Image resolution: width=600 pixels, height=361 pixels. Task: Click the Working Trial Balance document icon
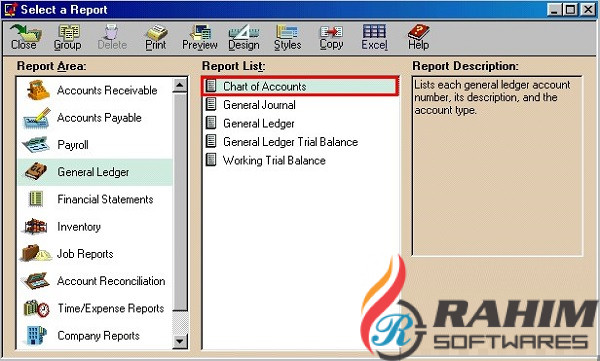pos(211,160)
